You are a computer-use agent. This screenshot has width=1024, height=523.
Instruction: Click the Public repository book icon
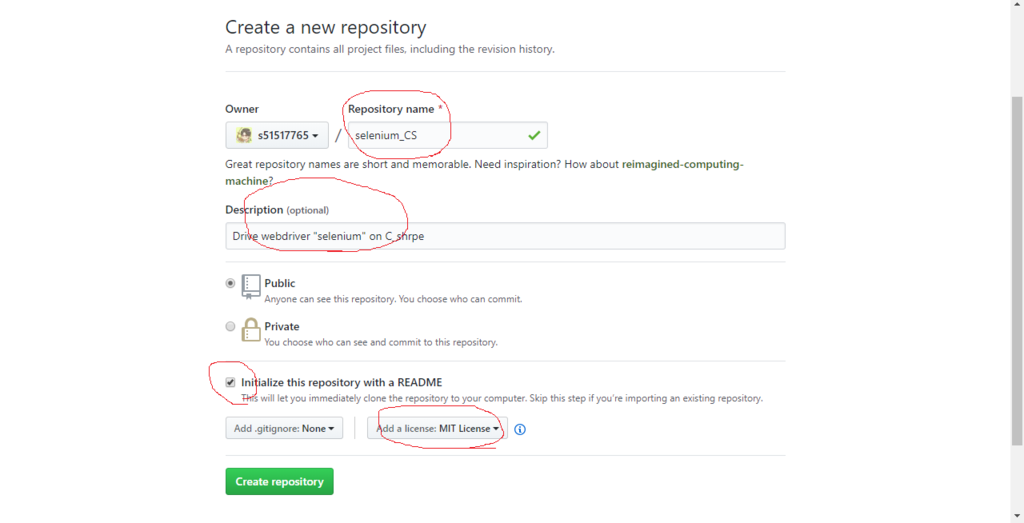point(251,287)
